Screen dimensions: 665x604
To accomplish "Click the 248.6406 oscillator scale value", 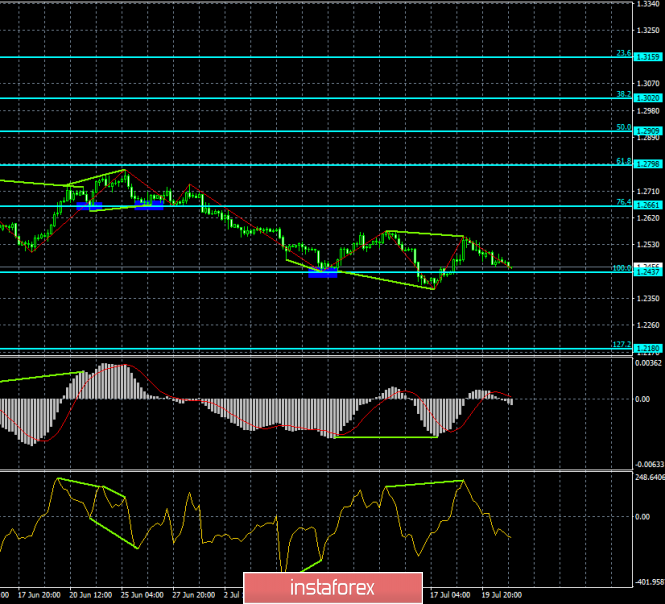I will [x=650, y=478].
